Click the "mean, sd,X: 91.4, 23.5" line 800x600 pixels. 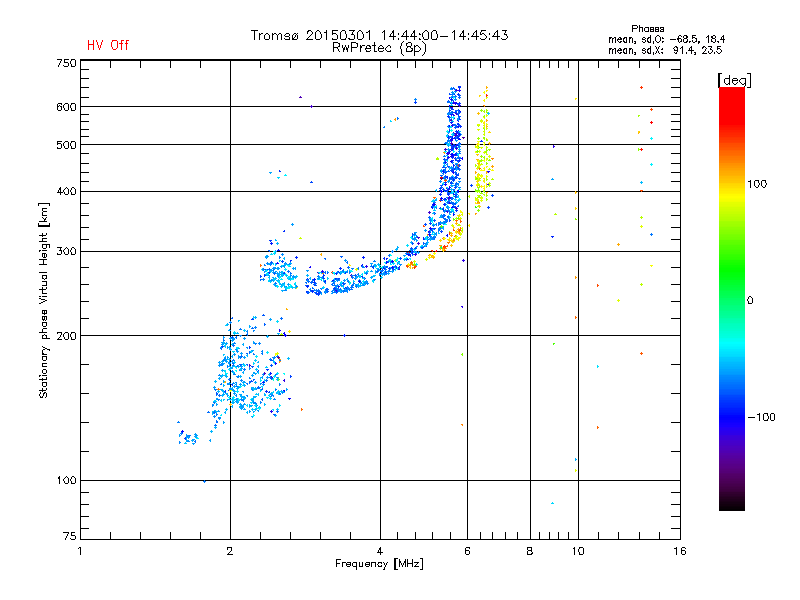665,50
